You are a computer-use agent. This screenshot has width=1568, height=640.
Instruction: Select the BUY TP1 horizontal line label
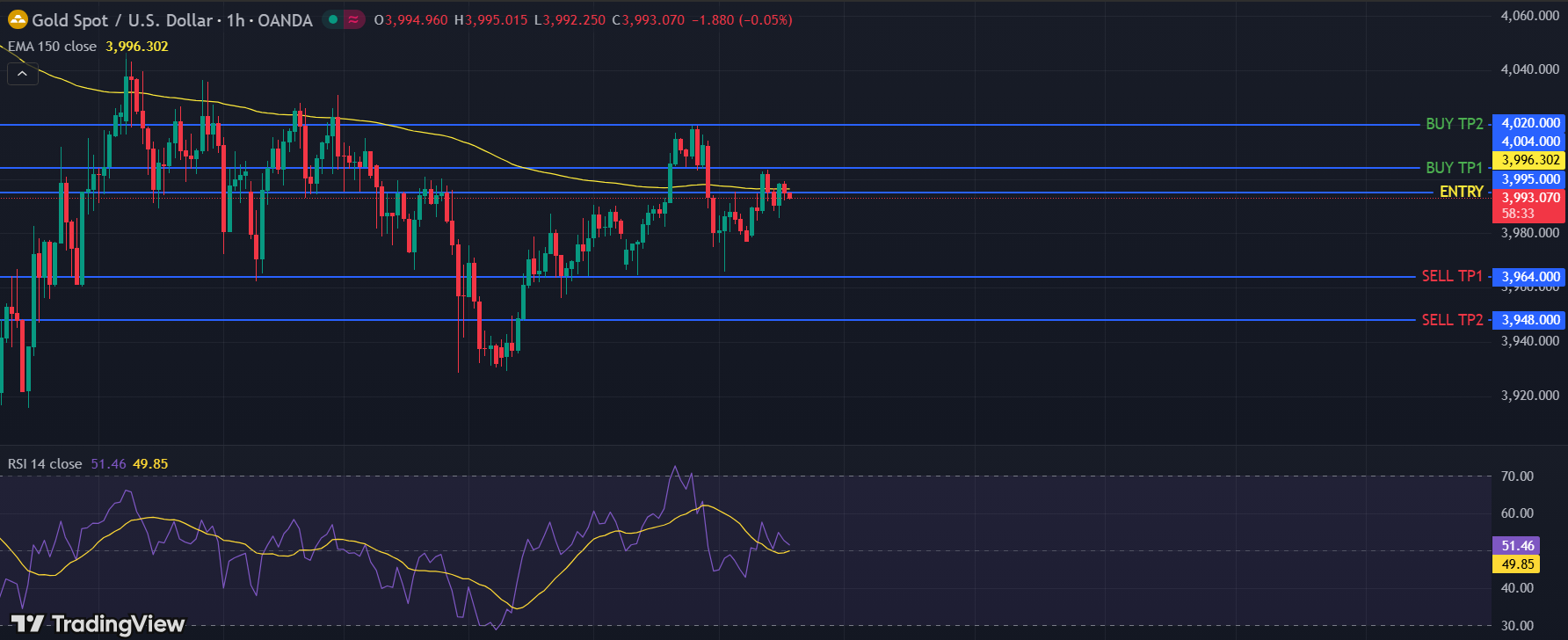(x=1454, y=167)
